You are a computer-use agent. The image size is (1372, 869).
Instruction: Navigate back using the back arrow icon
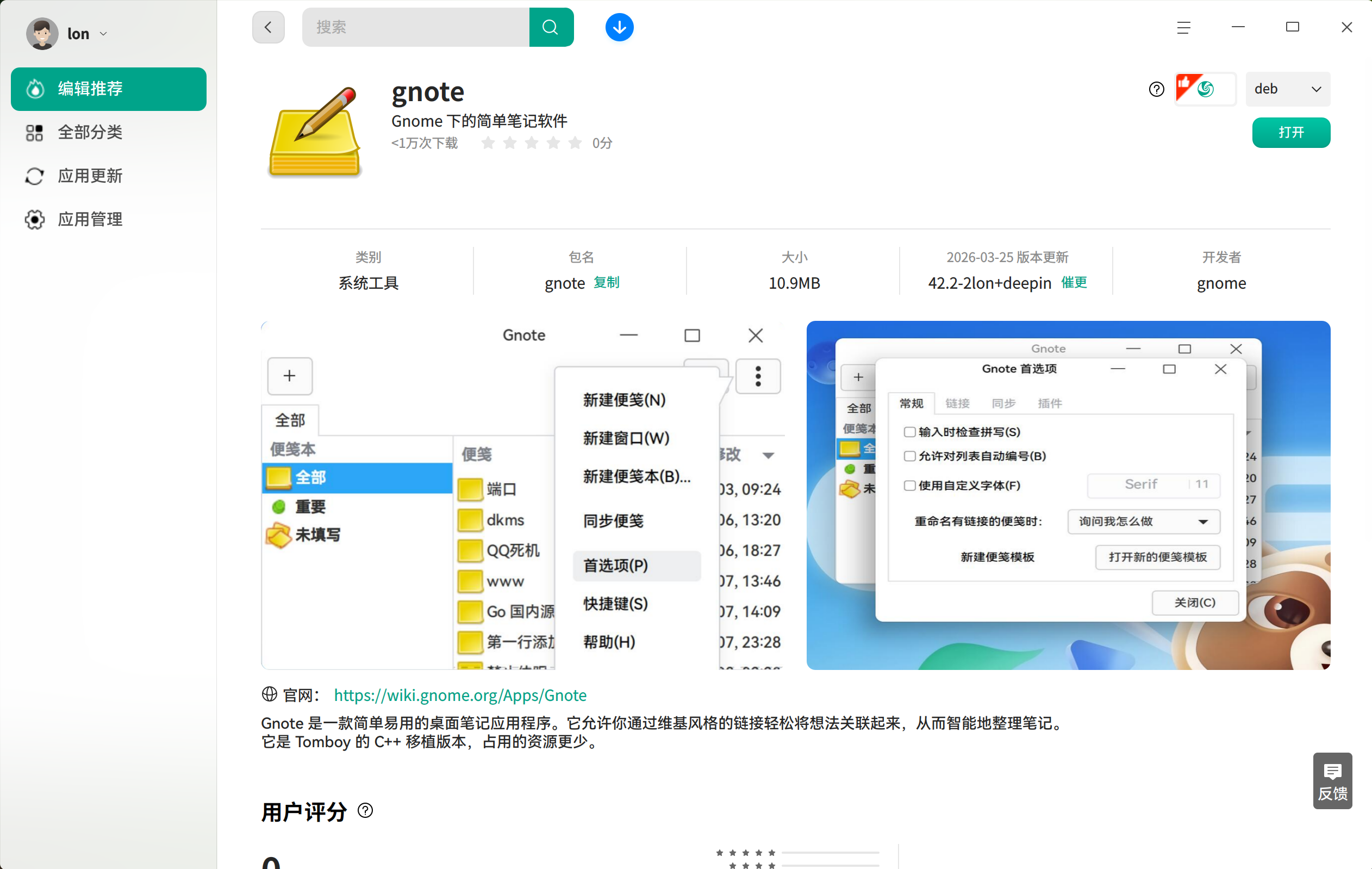[x=268, y=27]
